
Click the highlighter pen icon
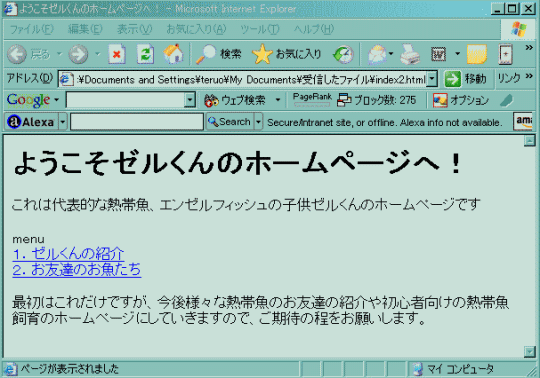506,100
